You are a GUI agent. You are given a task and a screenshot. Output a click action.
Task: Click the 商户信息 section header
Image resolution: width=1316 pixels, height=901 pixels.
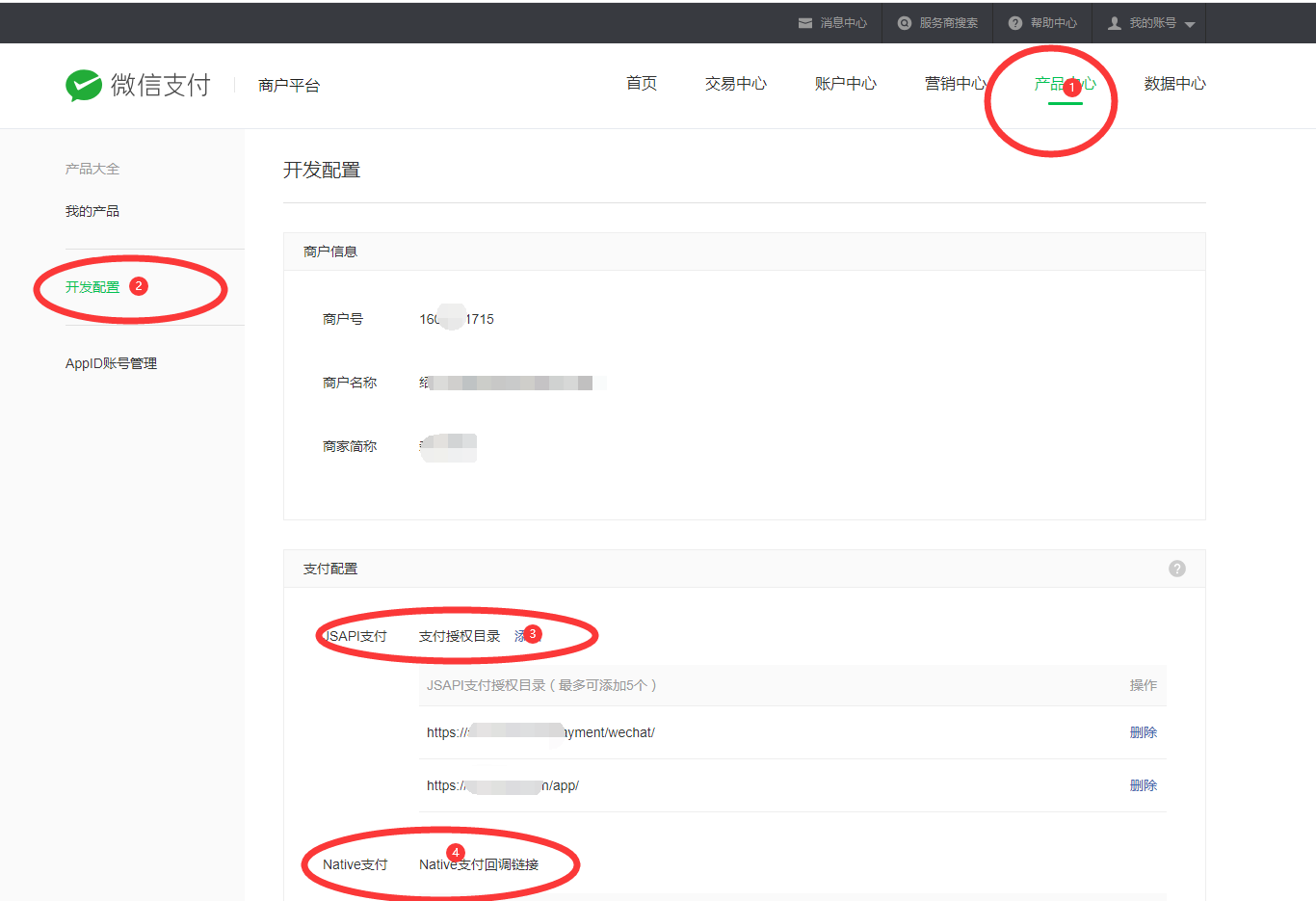(x=745, y=252)
